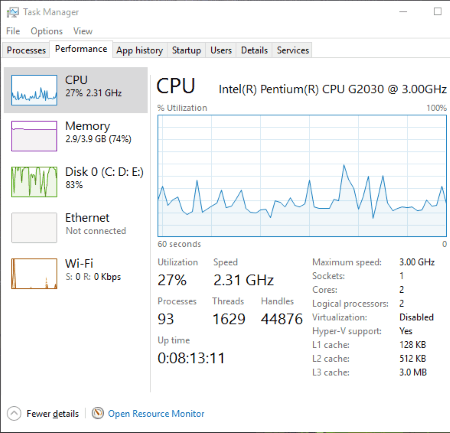This screenshot has width=450, height=433.
Task: Open the Options menu
Action: (x=47, y=31)
